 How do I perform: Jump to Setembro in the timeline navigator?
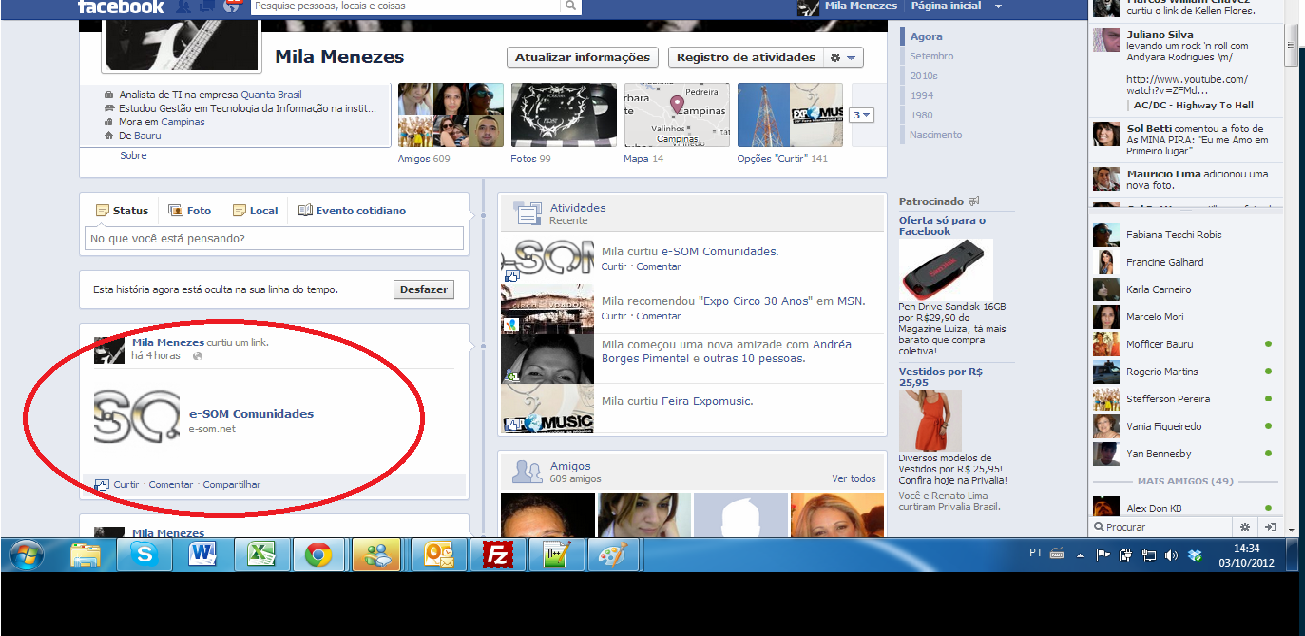pyautogui.click(x=931, y=56)
